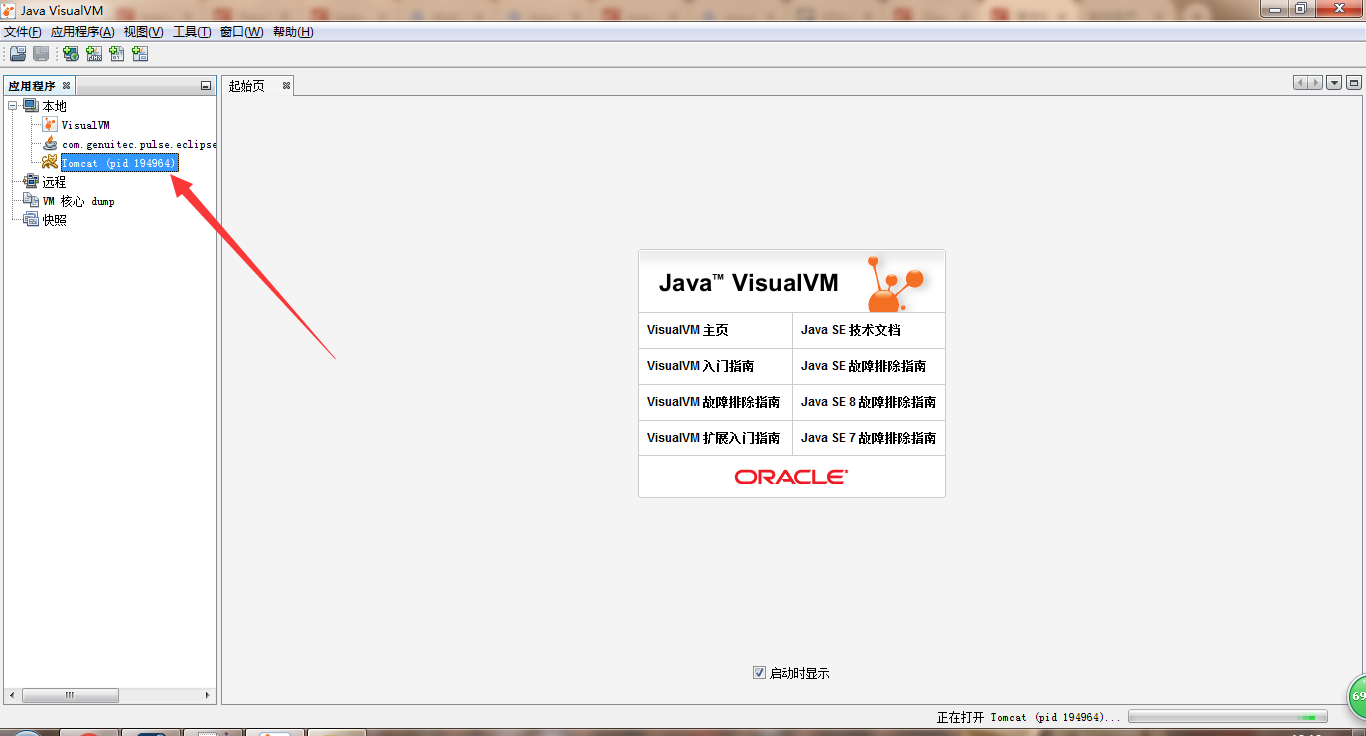Open the document list dropdown arrow
The width and height of the screenshot is (1366, 736).
click(x=1333, y=82)
